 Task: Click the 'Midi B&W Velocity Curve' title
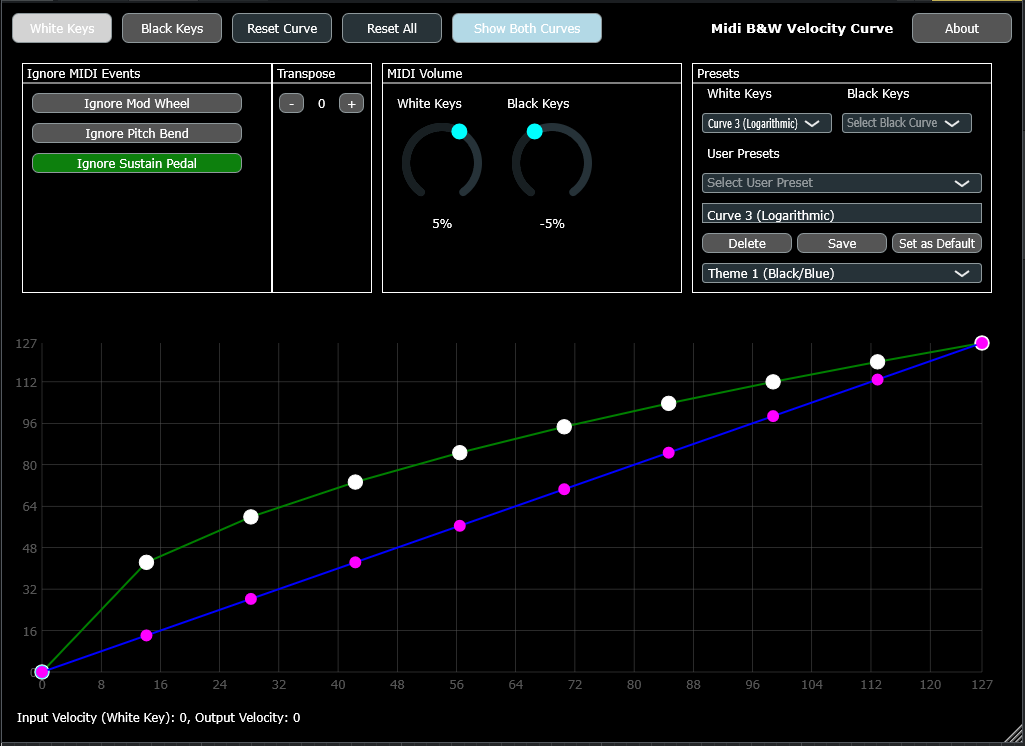click(801, 28)
